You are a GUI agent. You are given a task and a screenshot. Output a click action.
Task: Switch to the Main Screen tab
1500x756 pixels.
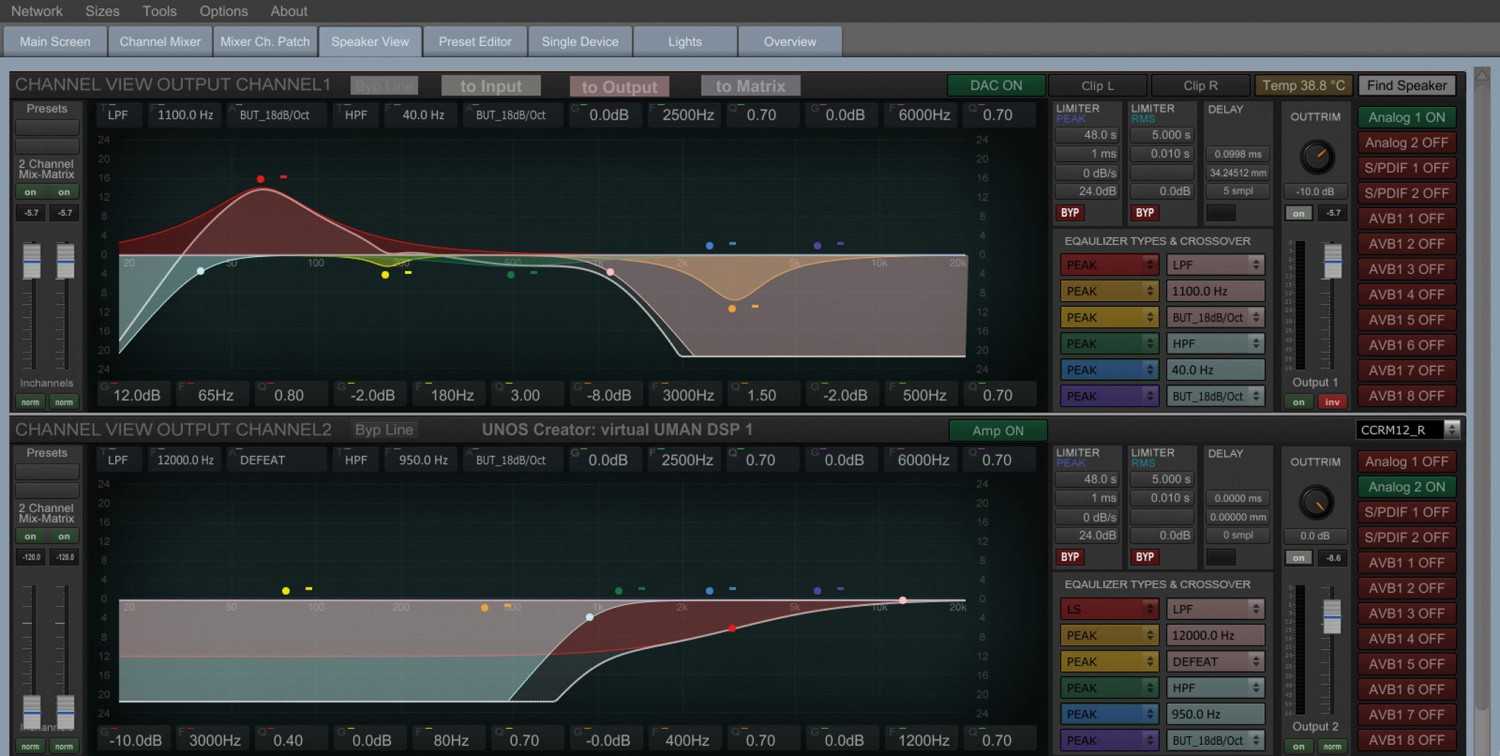[x=55, y=41]
